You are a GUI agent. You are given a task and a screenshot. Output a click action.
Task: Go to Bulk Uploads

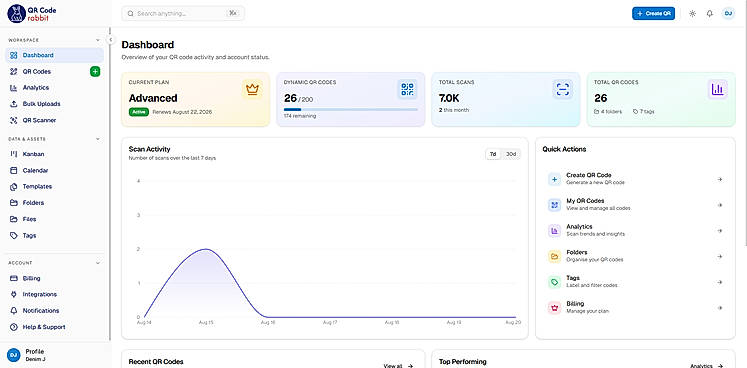click(x=54, y=104)
